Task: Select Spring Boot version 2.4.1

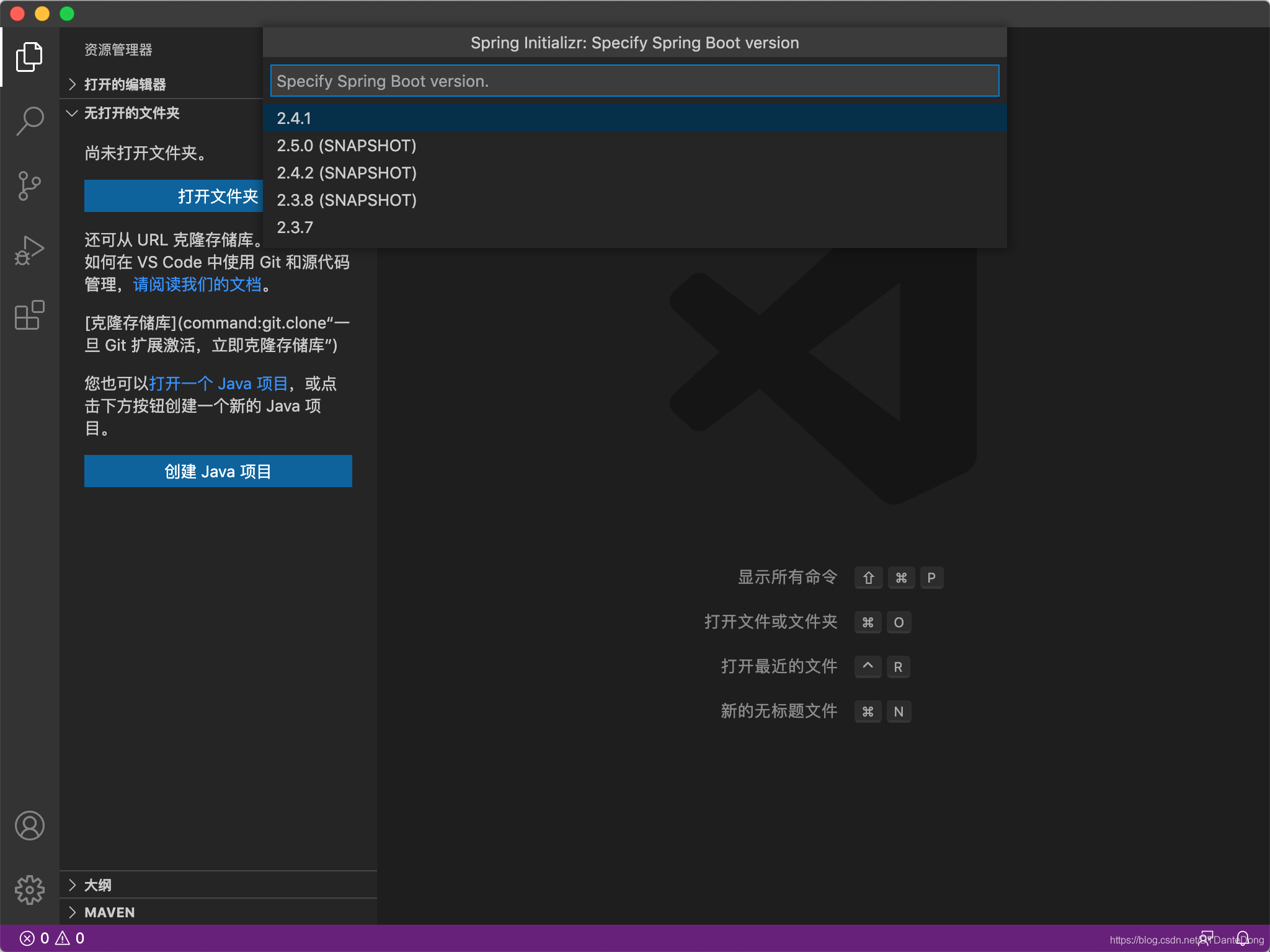Action: point(634,118)
